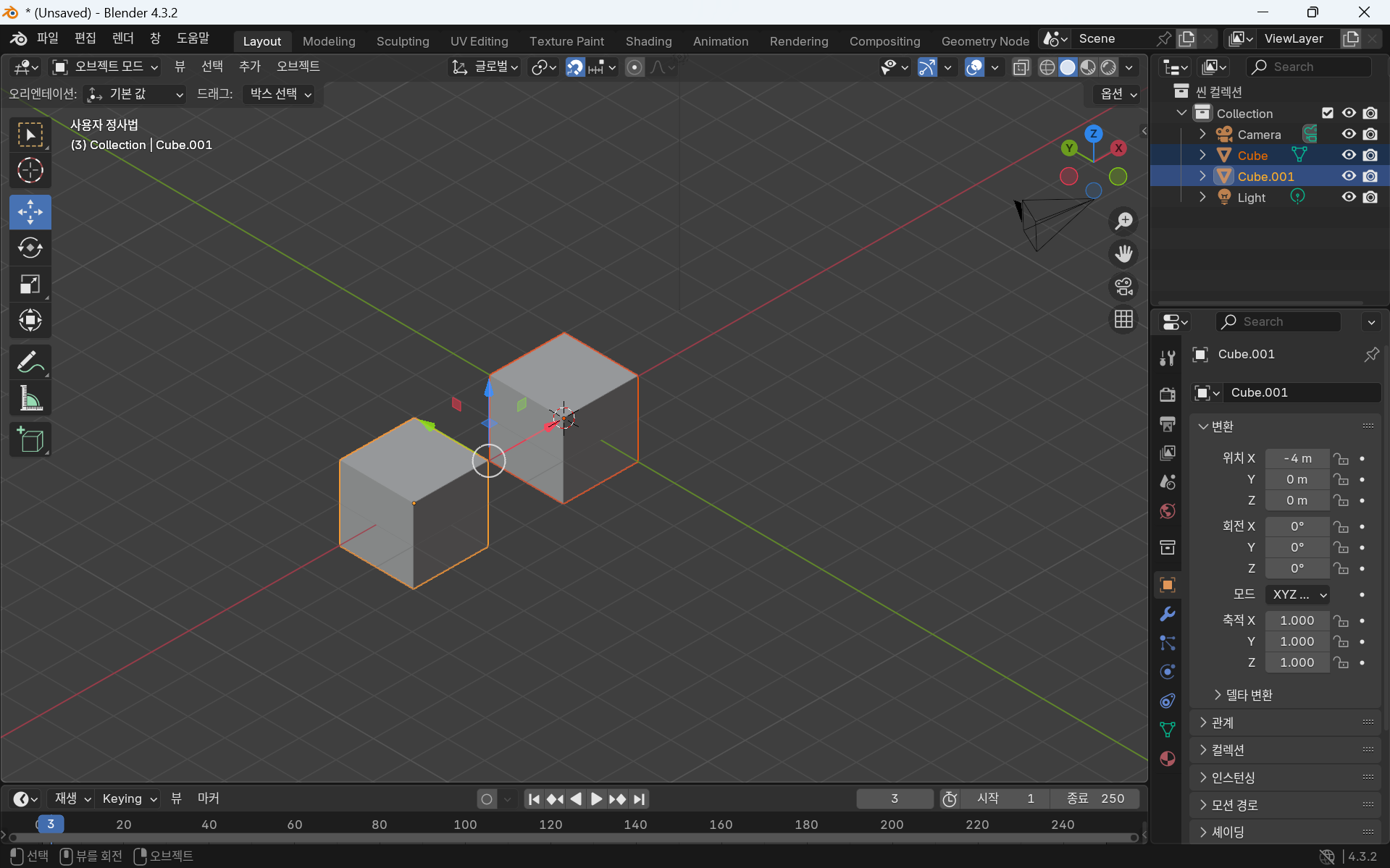The height and width of the screenshot is (868, 1390).
Task: Click the pan view hand icon
Action: (1123, 254)
